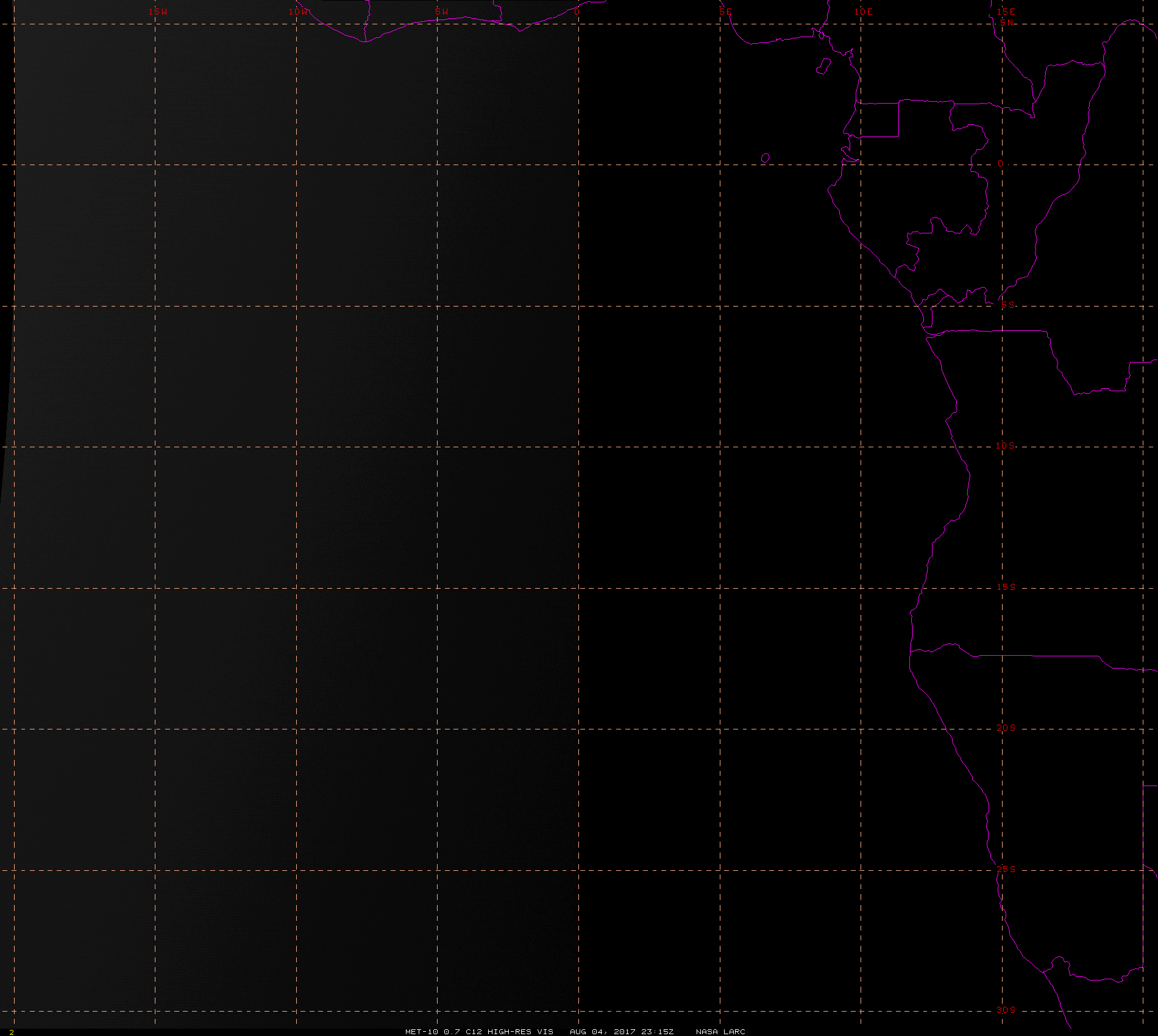Click the 5W longitude label

coord(442,12)
